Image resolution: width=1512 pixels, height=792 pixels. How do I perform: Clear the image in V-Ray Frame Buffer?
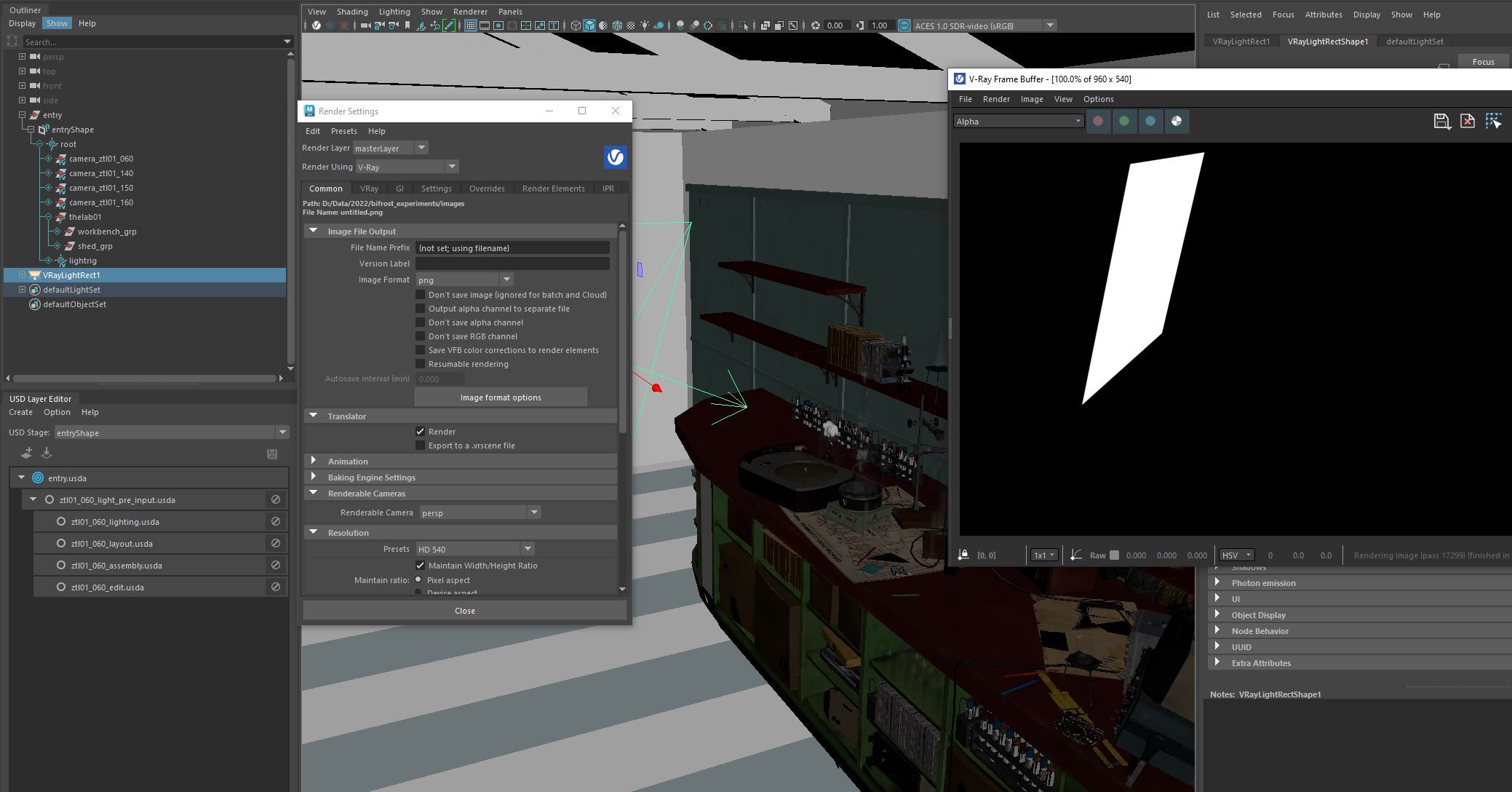pos(1468,122)
